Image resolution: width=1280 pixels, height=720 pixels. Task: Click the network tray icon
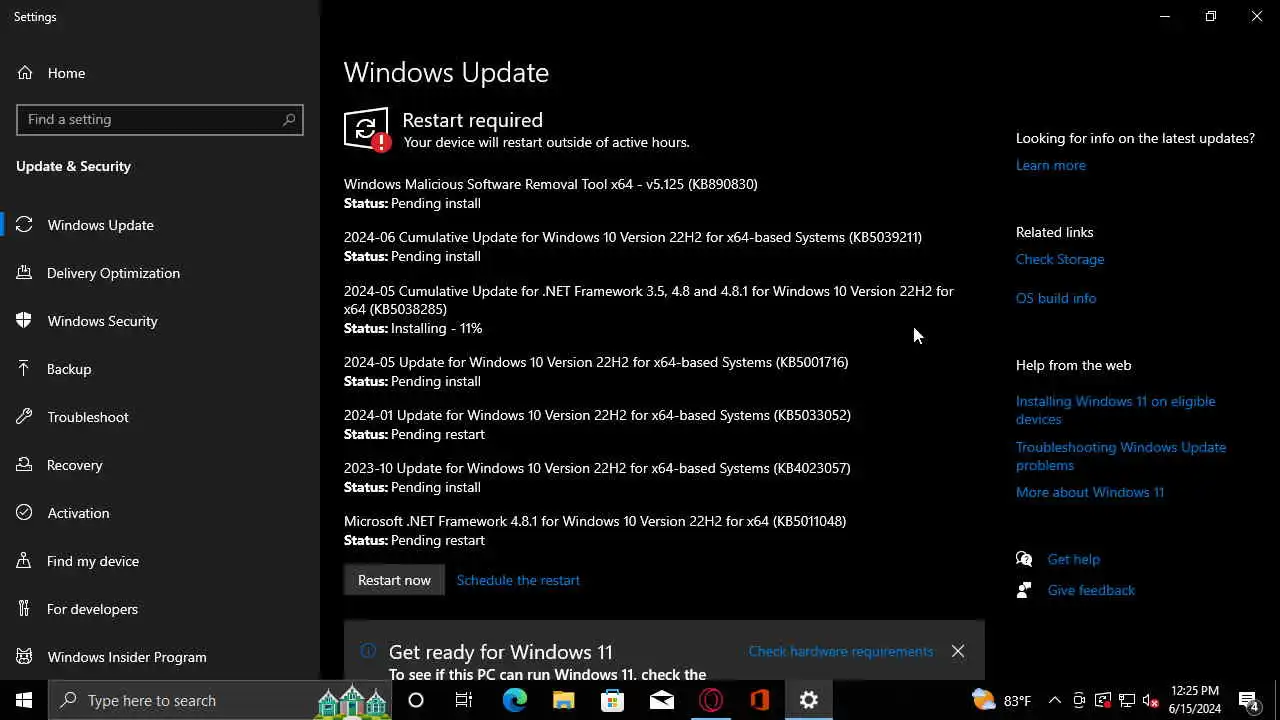(1127, 700)
